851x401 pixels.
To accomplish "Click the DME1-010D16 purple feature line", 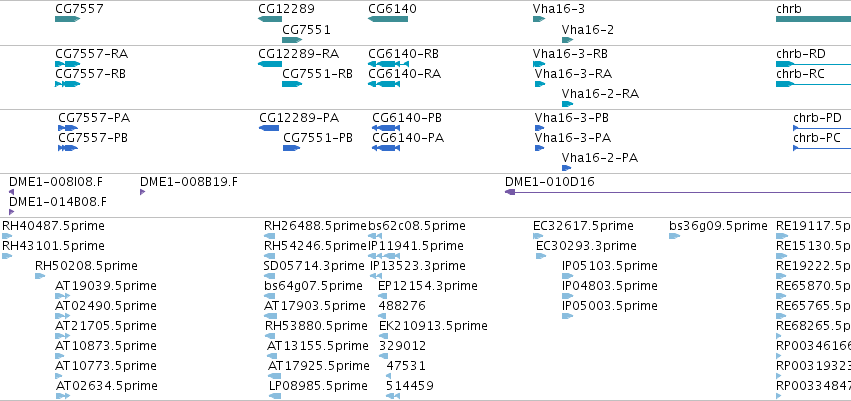I will point(678,192).
